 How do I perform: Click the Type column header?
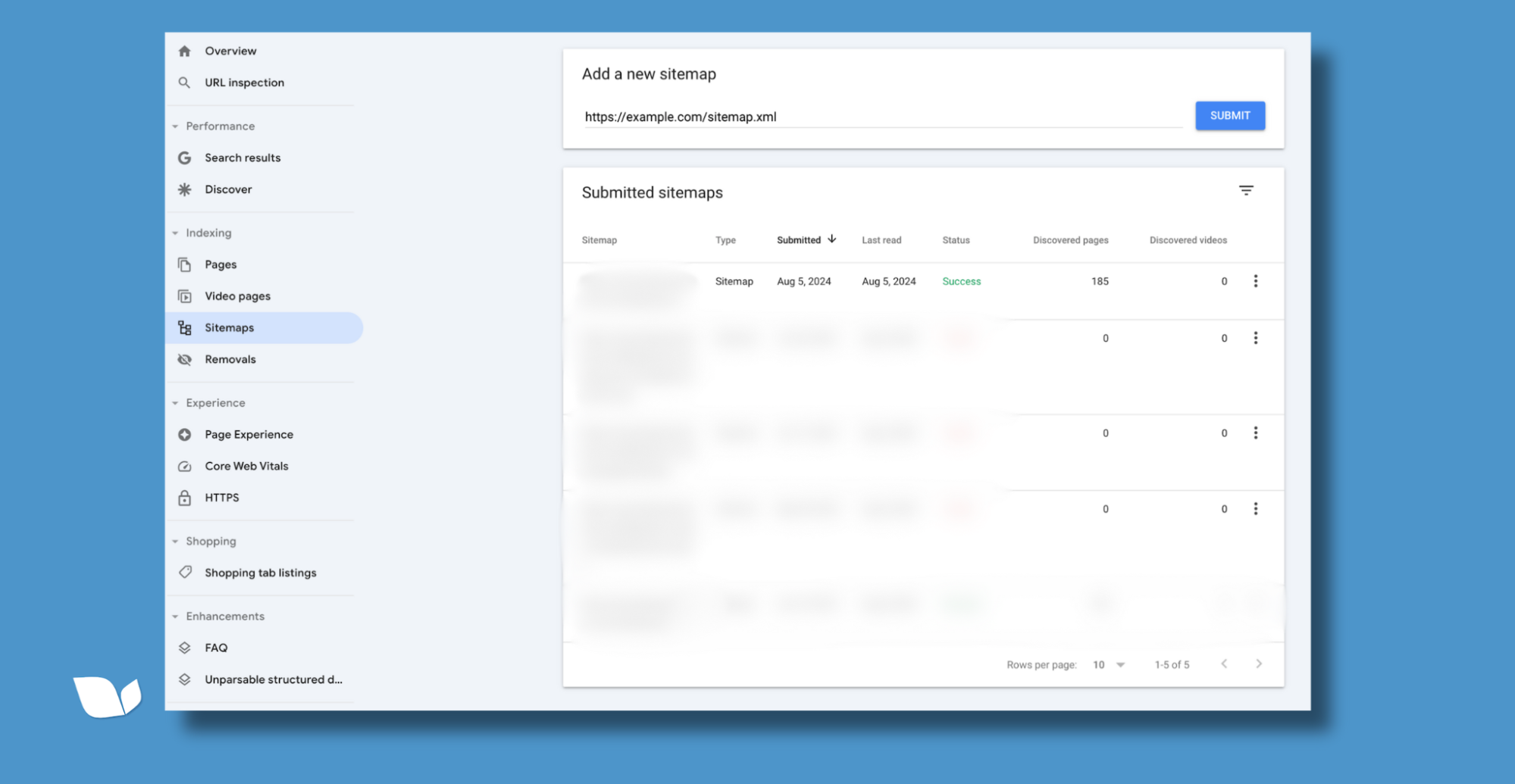(725, 240)
